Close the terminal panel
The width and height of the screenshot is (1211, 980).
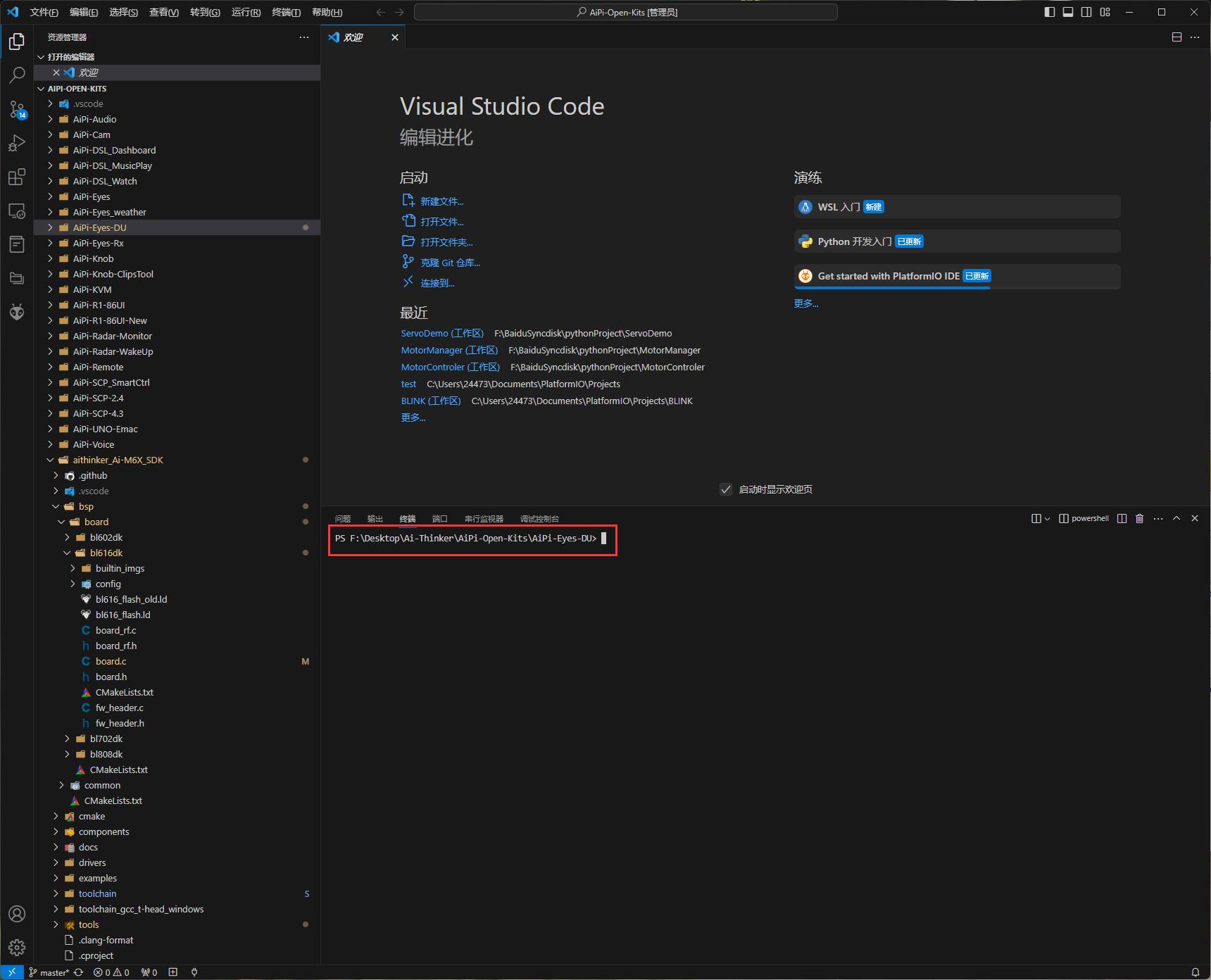(x=1195, y=518)
